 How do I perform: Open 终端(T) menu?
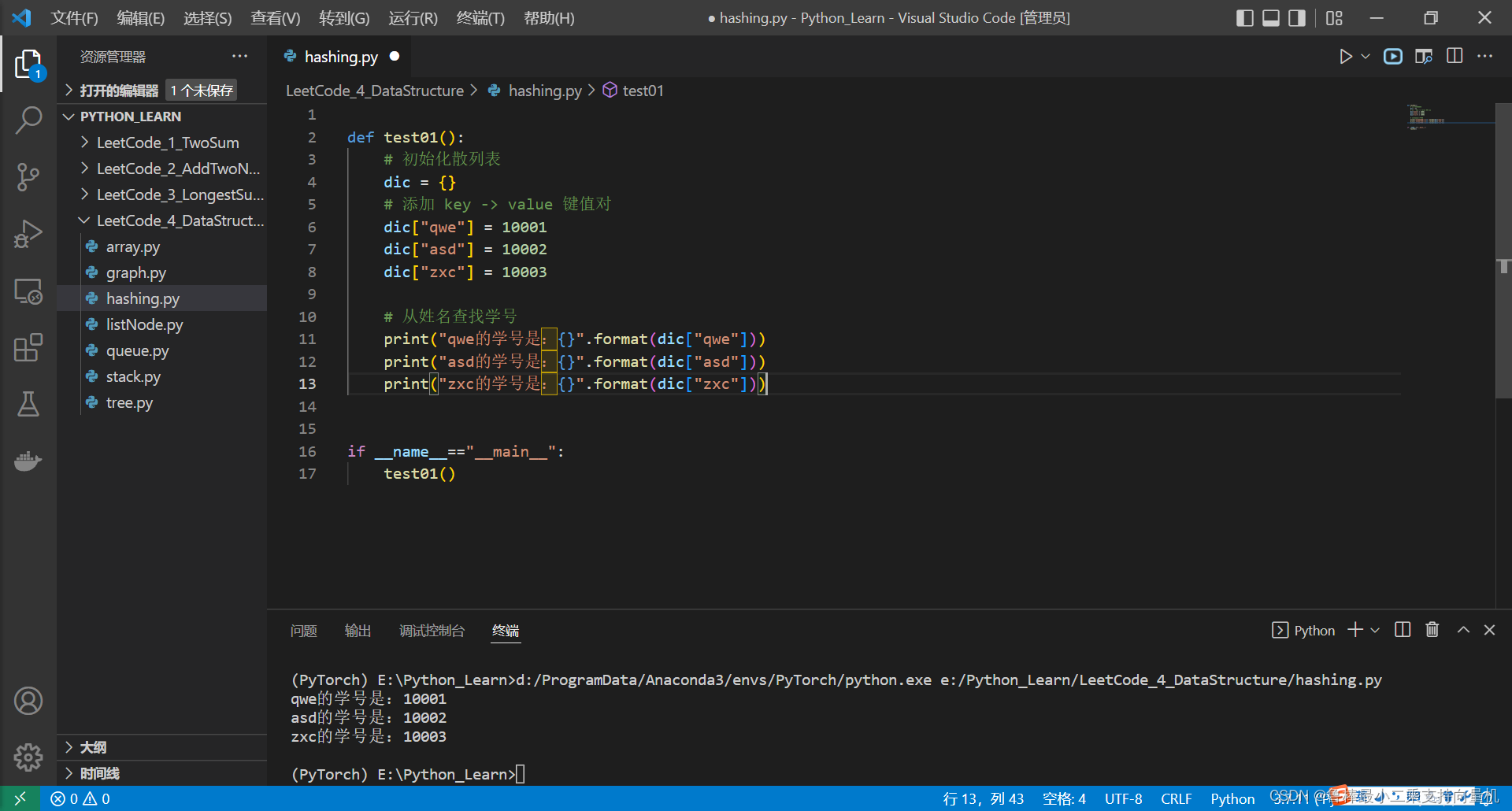click(x=480, y=18)
